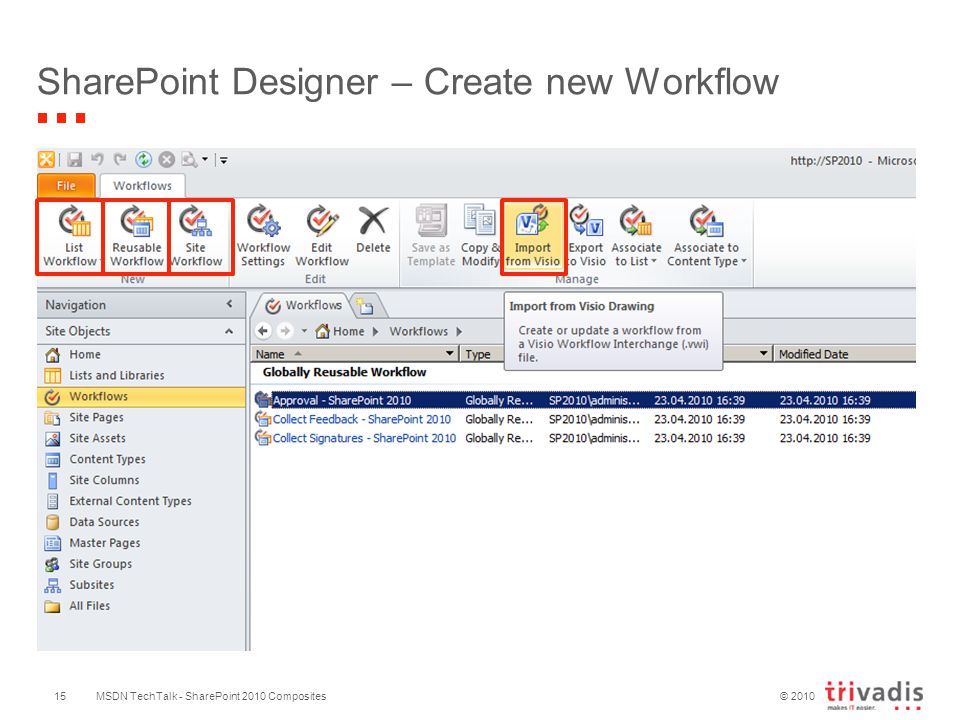Select Approval - SharePoint 2010 workflow
The height and width of the screenshot is (720, 960).
point(342,400)
